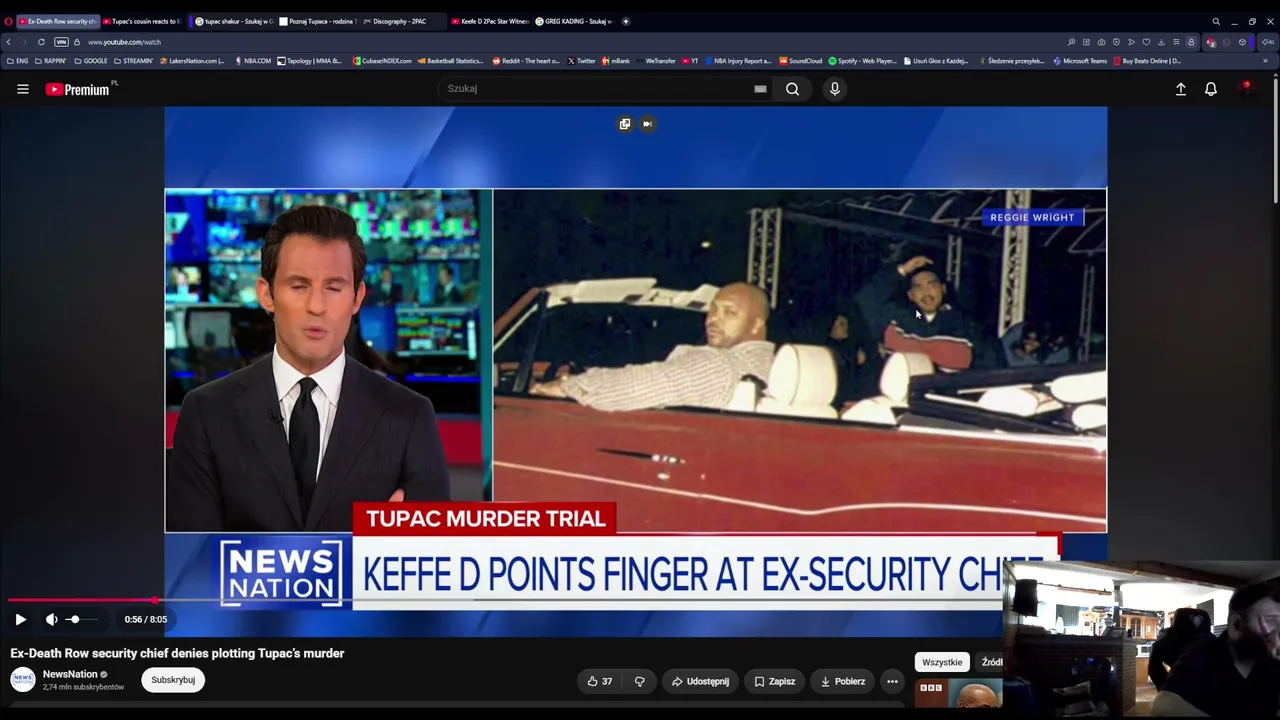Open the YouTube upload/create button
1280x720 pixels.
click(1180, 89)
